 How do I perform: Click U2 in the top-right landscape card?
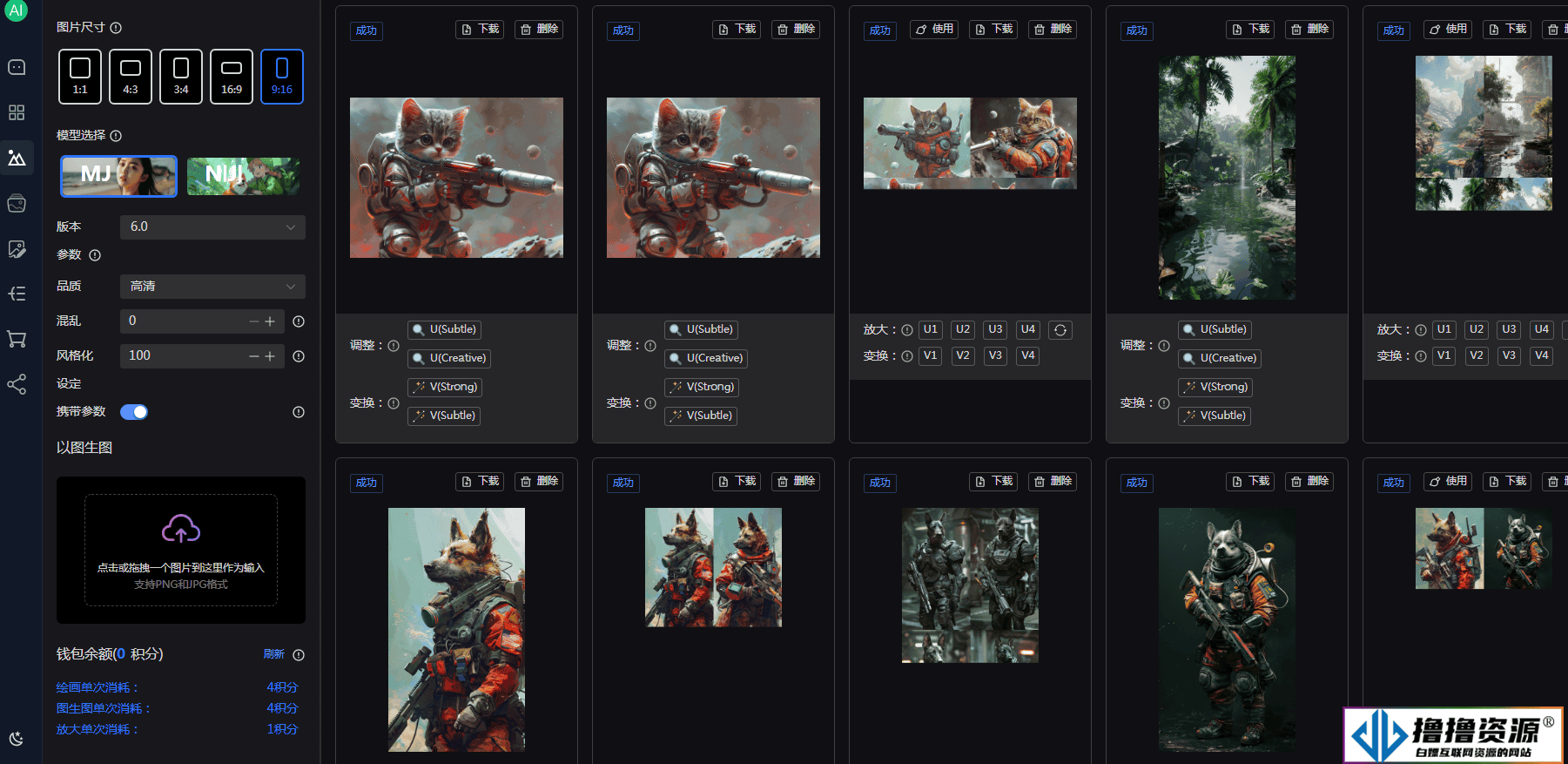(x=1477, y=330)
